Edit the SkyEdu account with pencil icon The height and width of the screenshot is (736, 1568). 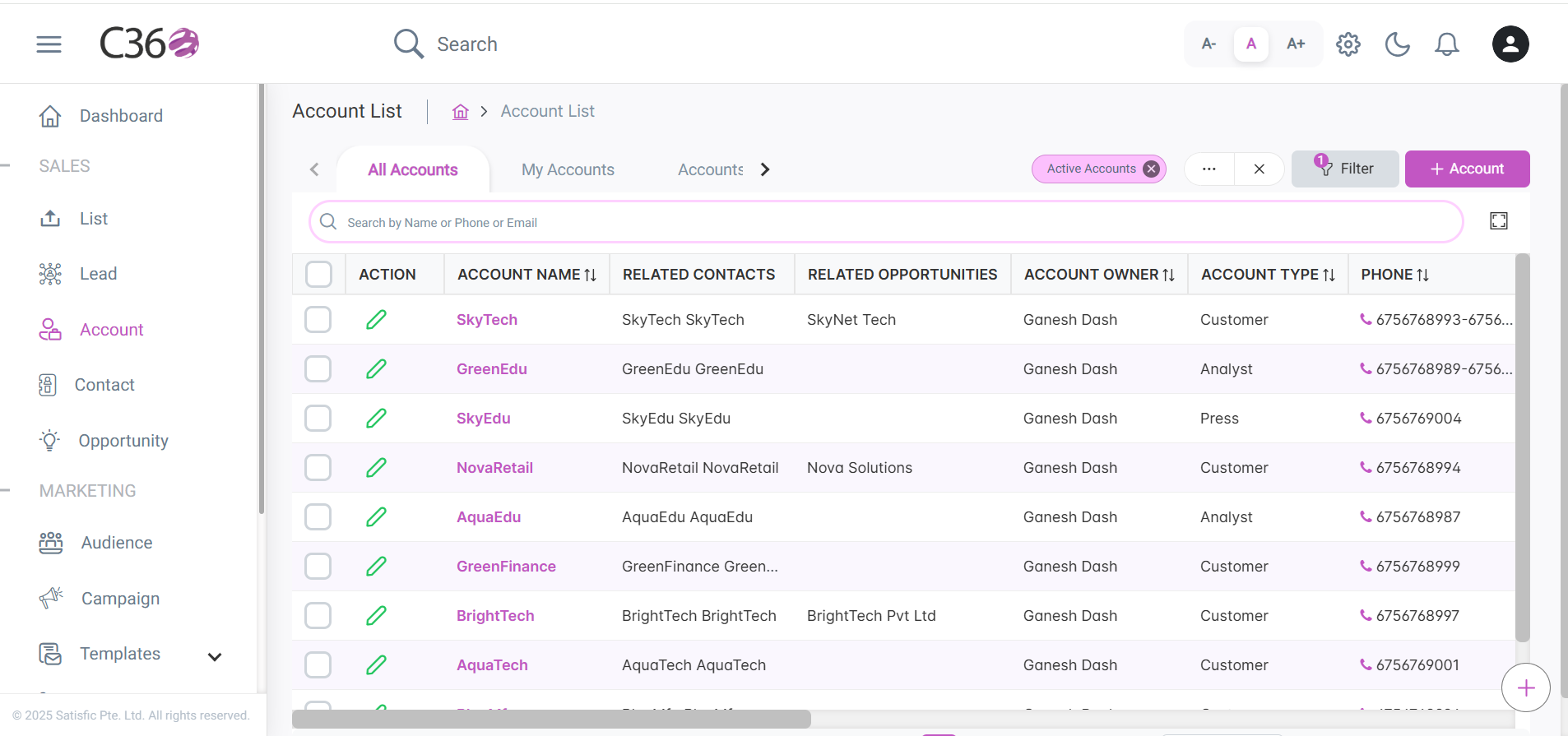pos(376,418)
